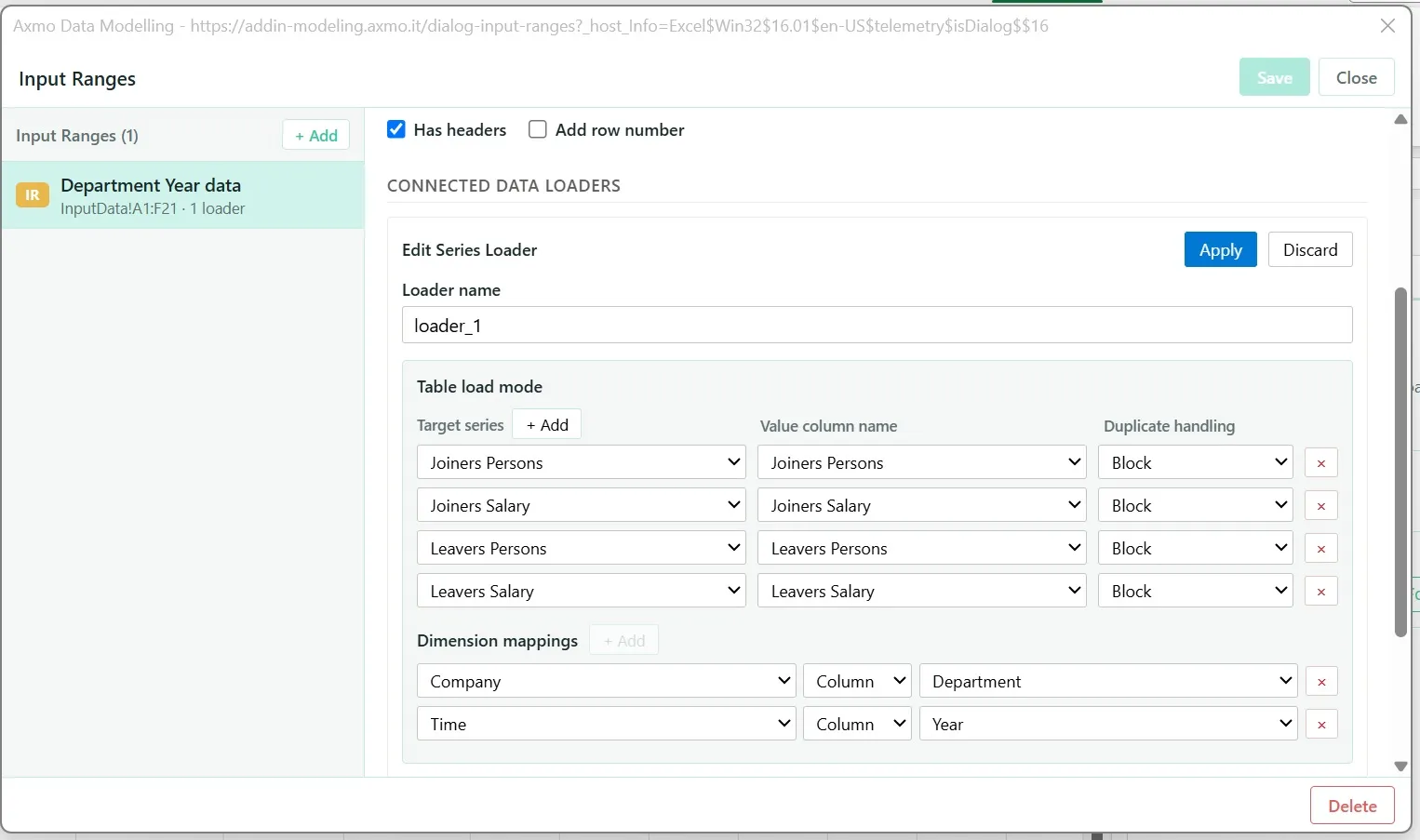
Task: Select the Department Year data input range
Action: [x=182, y=195]
